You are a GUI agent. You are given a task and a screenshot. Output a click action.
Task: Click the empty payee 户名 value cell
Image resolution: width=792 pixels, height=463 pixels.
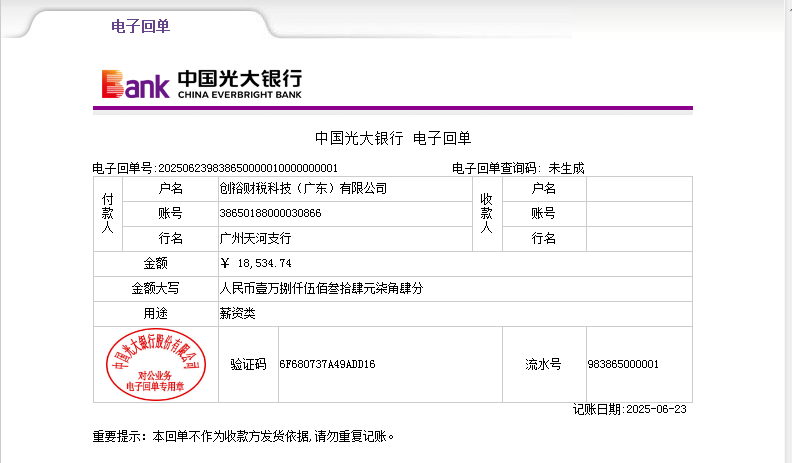tap(638, 188)
